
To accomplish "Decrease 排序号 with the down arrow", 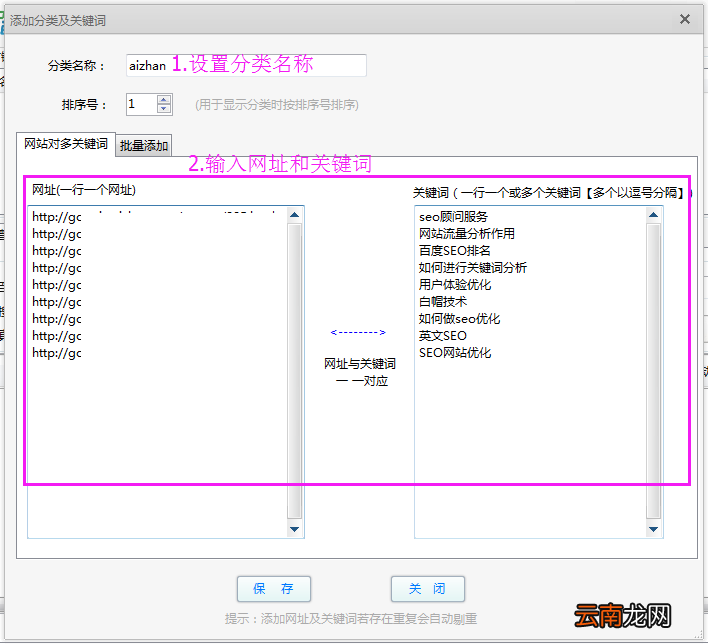I will click(x=164, y=109).
